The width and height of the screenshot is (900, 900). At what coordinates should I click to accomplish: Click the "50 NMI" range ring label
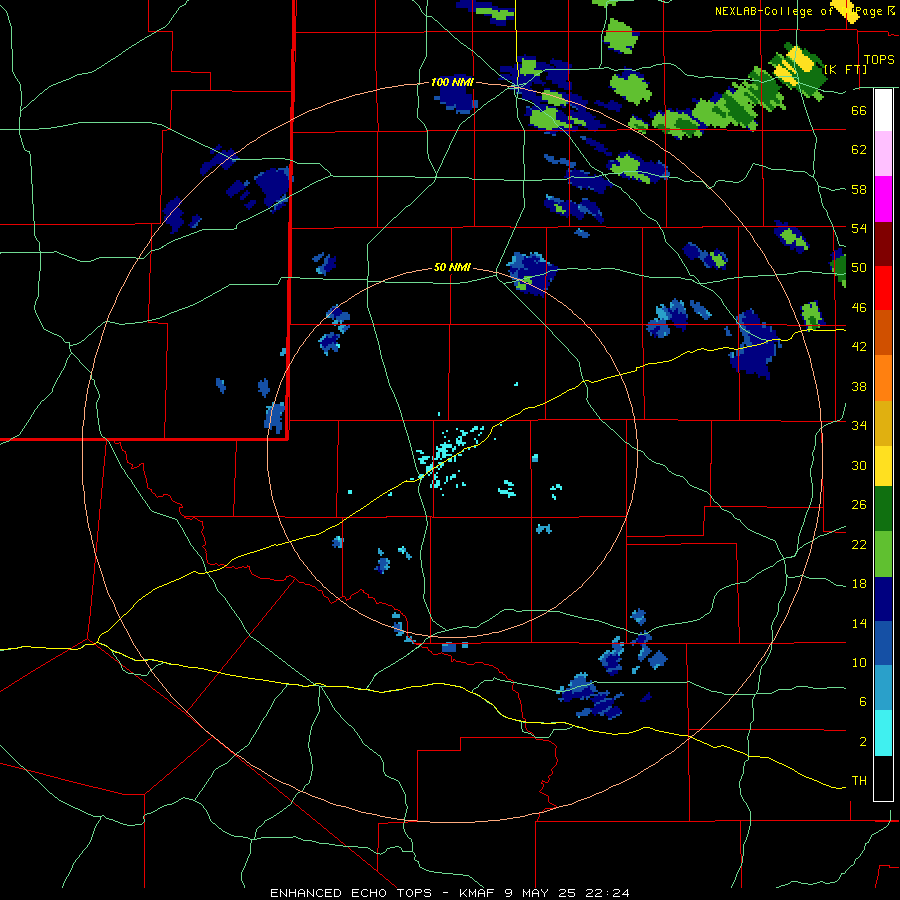(x=452, y=267)
